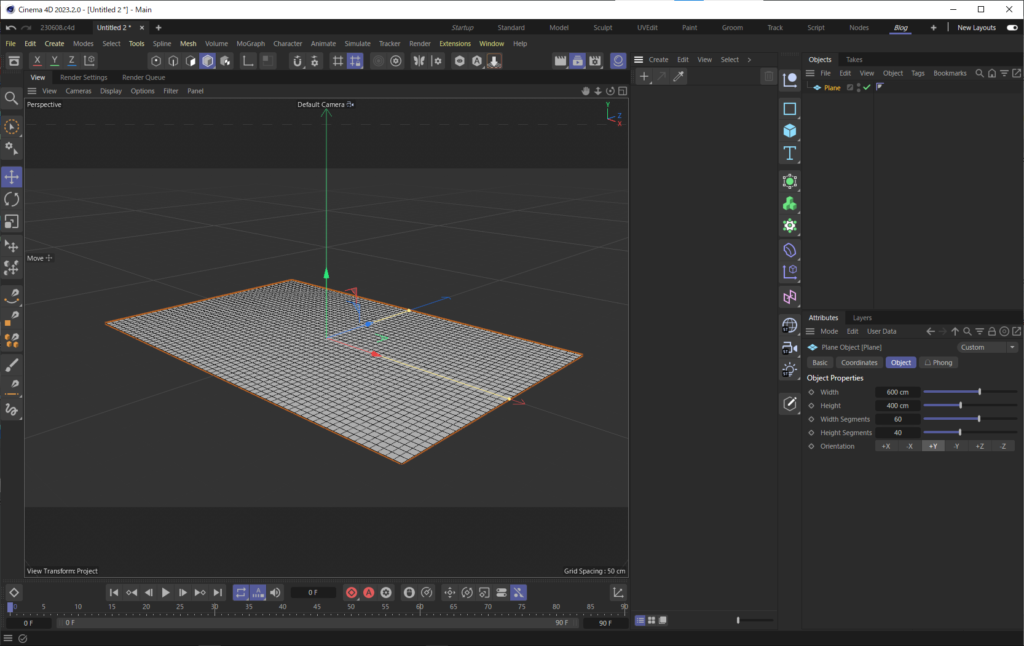
Task: Open the Render to Picture Viewer dropdown arrow
Action: pos(583,67)
